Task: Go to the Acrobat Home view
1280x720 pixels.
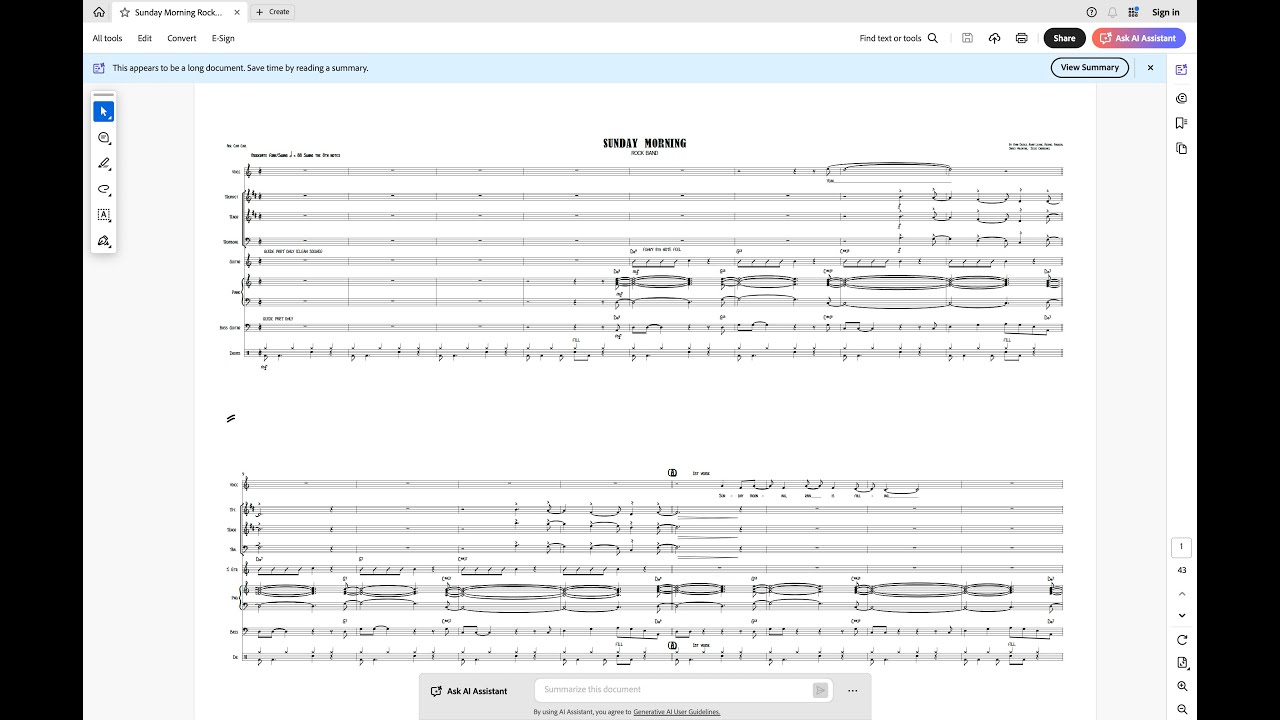Action: click(99, 12)
